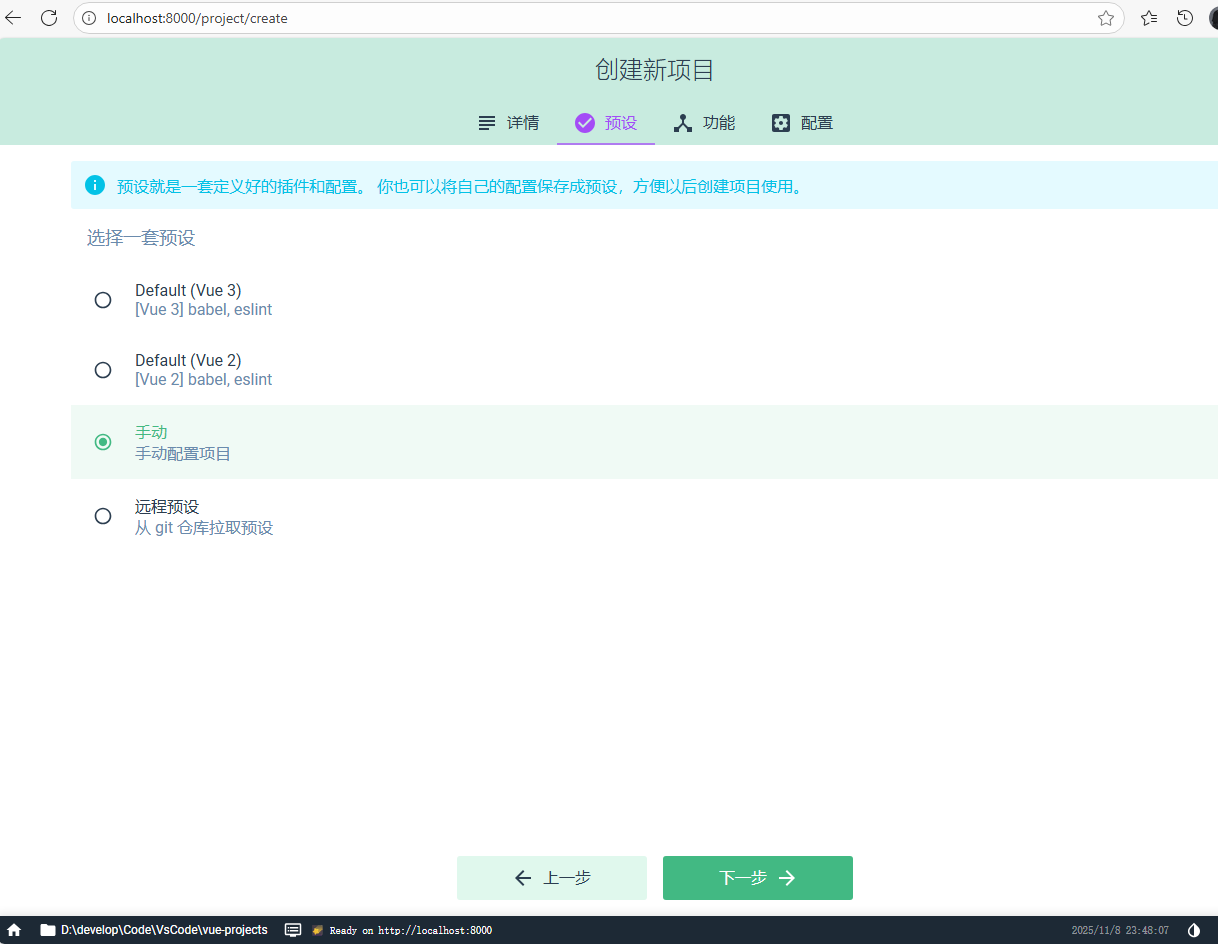The height and width of the screenshot is (944, 1218).
Task: Switch to the 详情 tab
Action: [x=509, y=123]
